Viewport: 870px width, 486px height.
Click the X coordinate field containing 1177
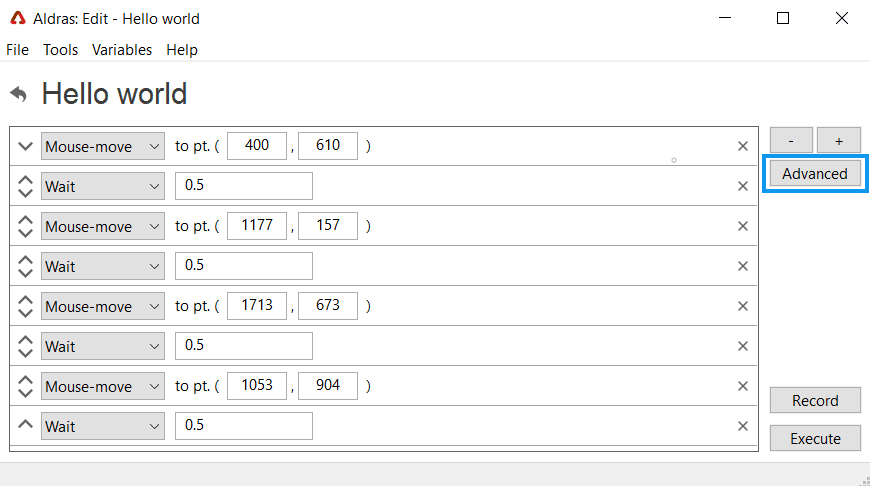pyautogui.click(x=257, y=225)
